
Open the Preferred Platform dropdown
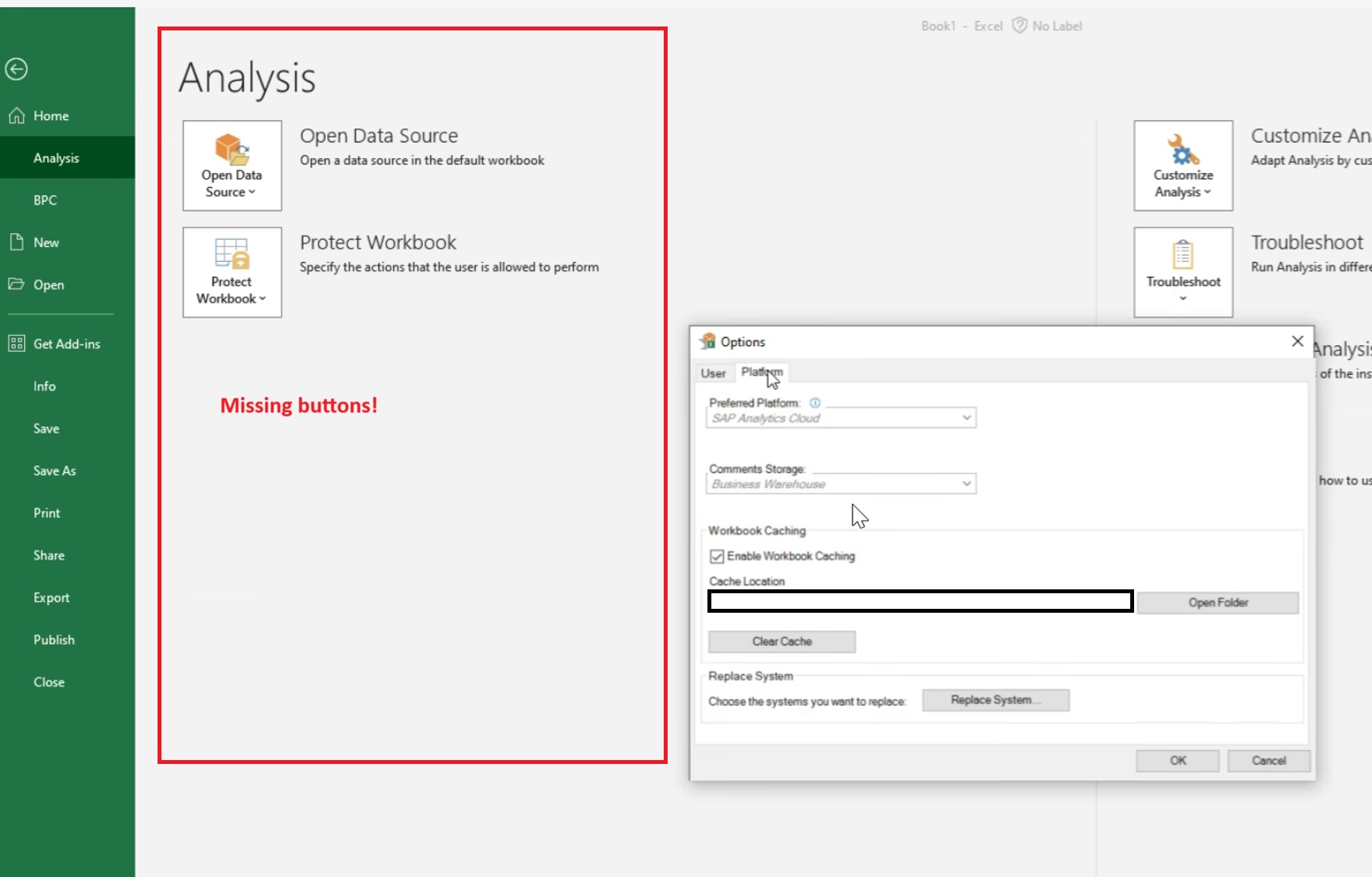[841, 419]
